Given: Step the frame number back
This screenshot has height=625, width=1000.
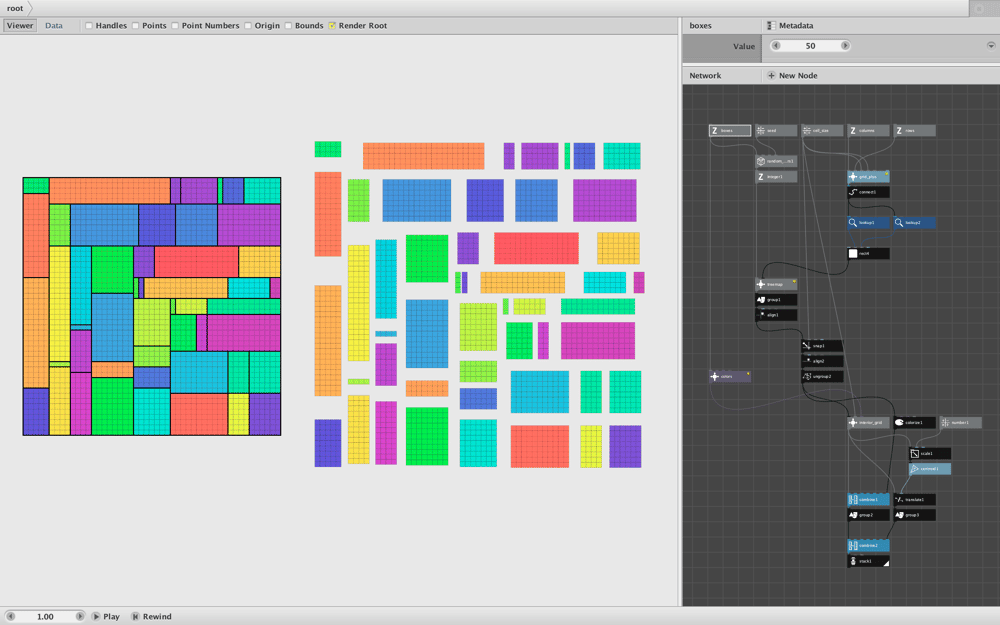Looking at the screenshot, I should [10, 616].
